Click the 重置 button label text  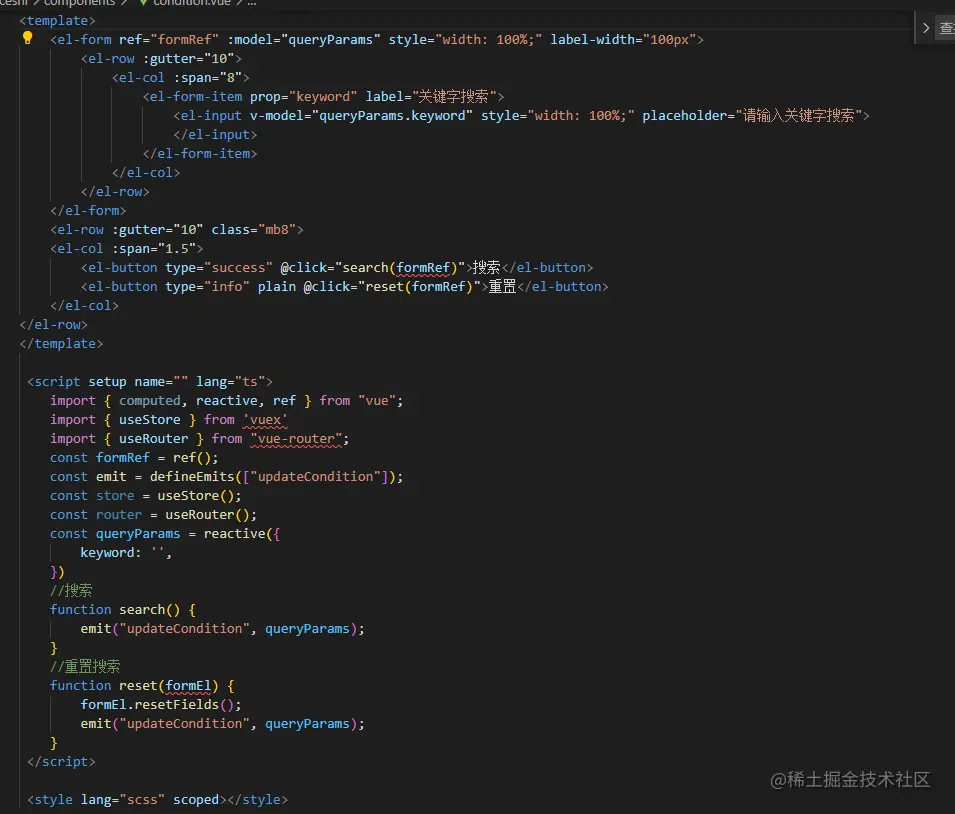click(x=502, y=286)
